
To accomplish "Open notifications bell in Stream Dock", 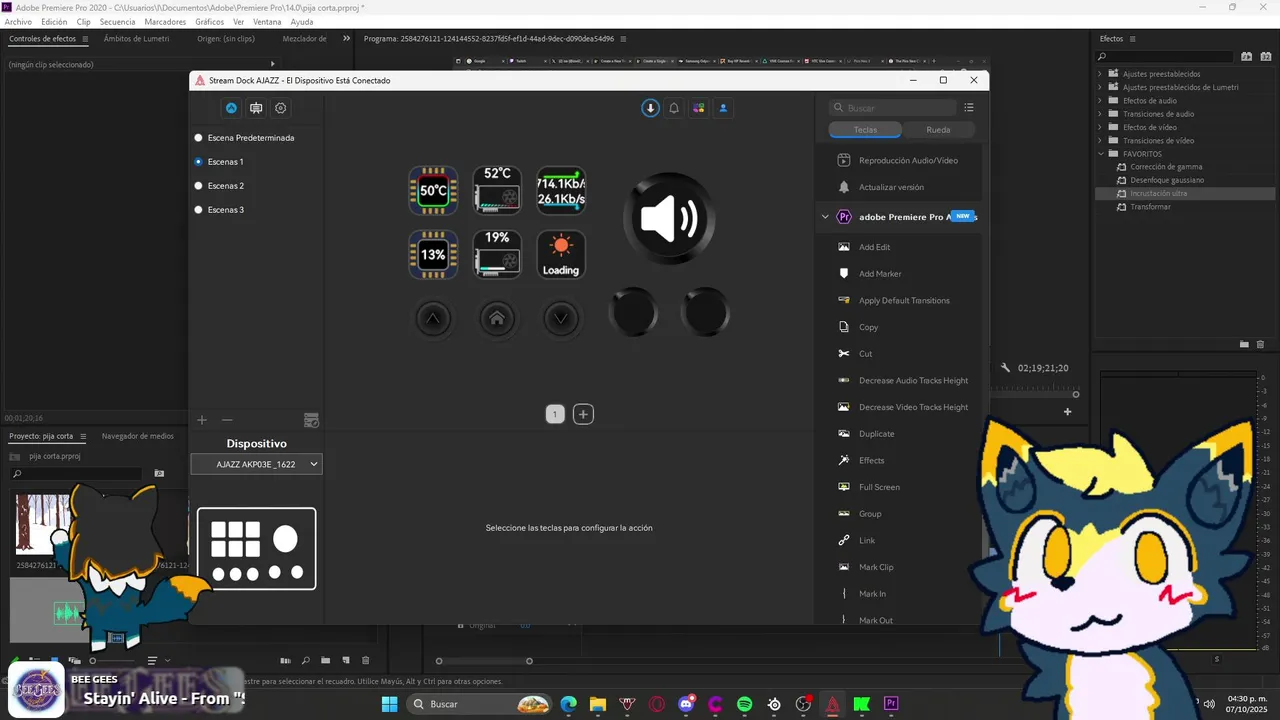I will 675,108.
